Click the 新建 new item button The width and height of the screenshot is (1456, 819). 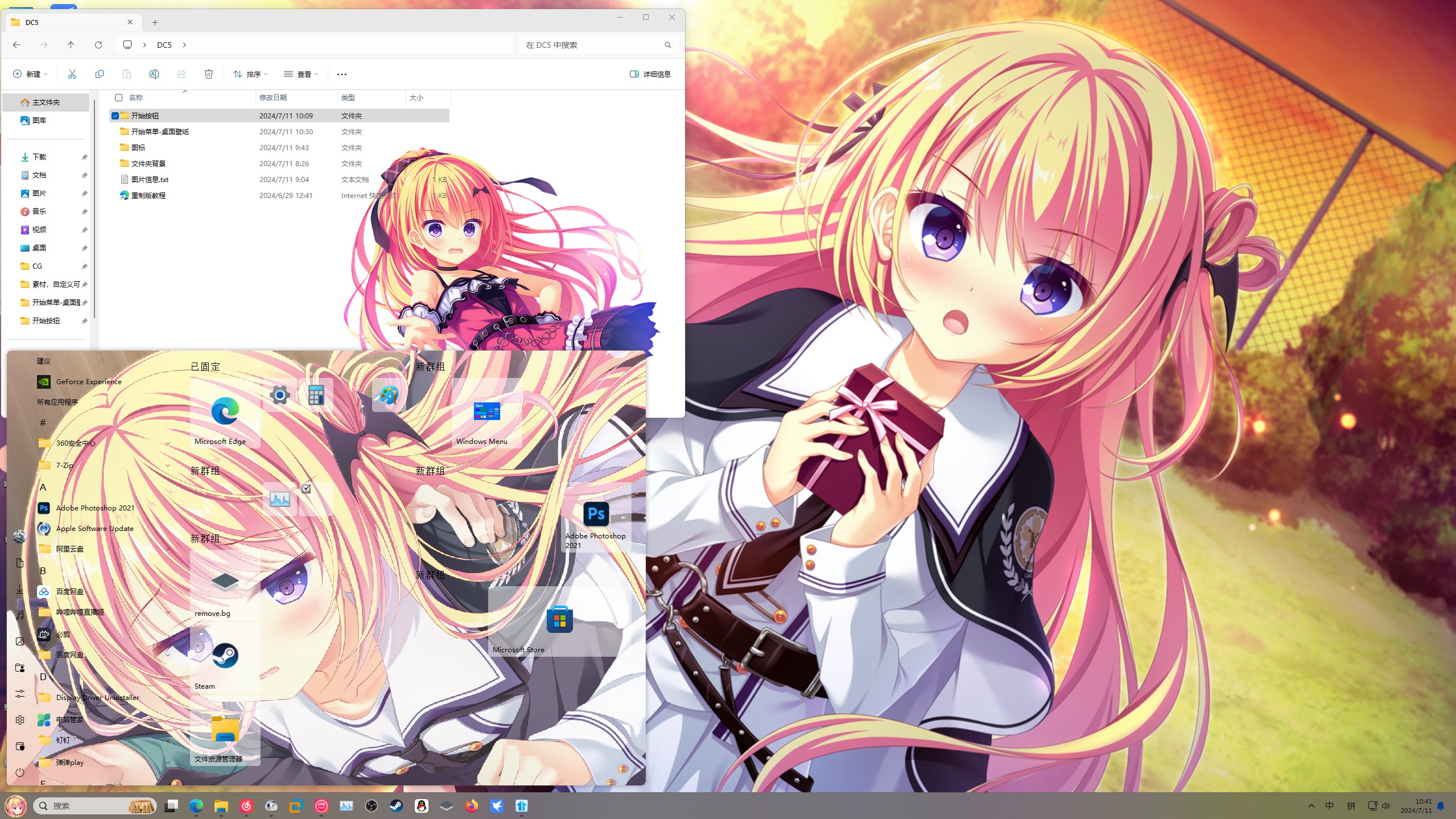pyautogui.click(x=30, y=74)
